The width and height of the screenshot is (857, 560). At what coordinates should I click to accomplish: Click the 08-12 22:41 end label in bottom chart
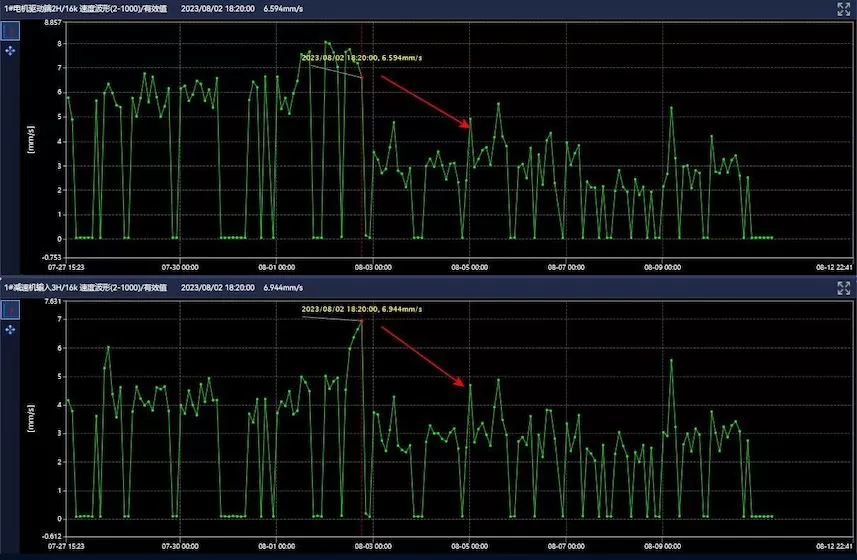(x=832, y=547)
